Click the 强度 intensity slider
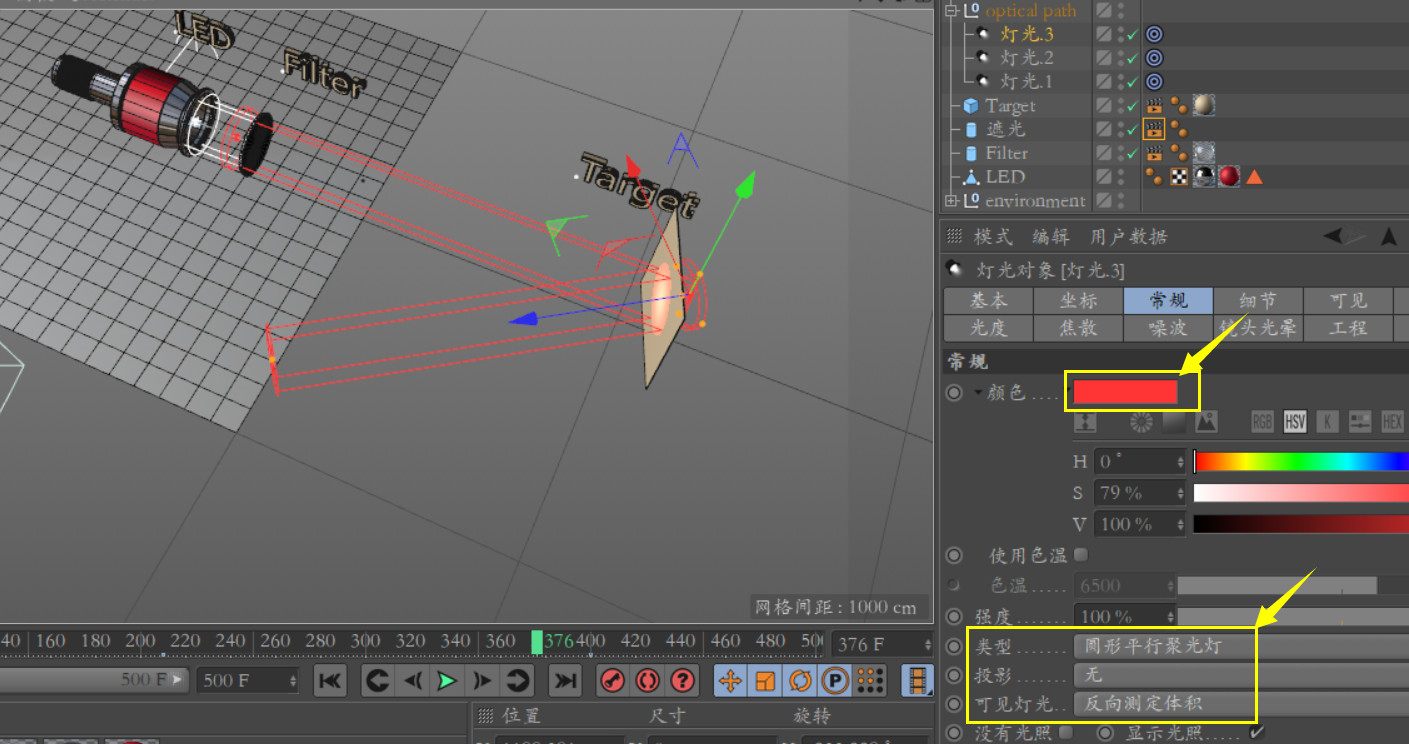The height and width of the screenshot is (744, 1409). 1293,617
